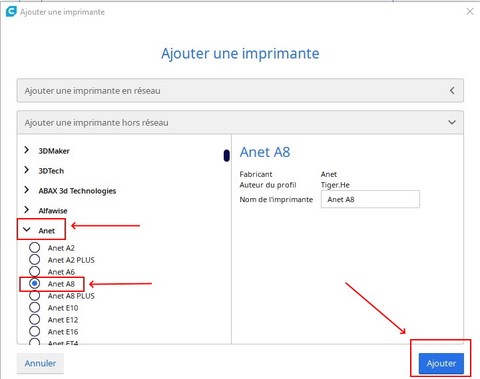Select the Anet E10 radio button
The height and width of the screenshot is (379, 480).
click(x=34, y=308)
